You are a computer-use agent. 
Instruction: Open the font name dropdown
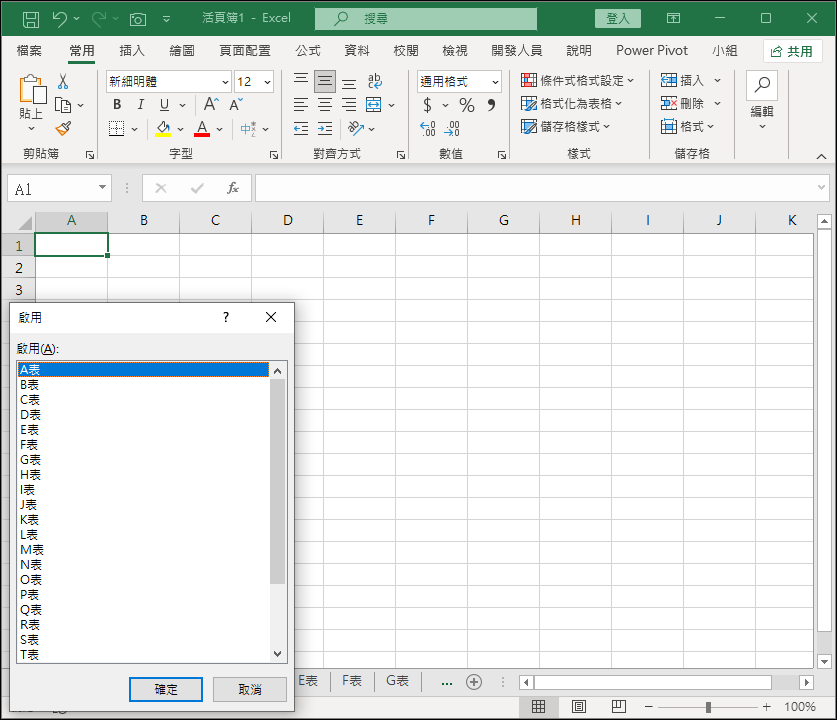click(225, 82)
